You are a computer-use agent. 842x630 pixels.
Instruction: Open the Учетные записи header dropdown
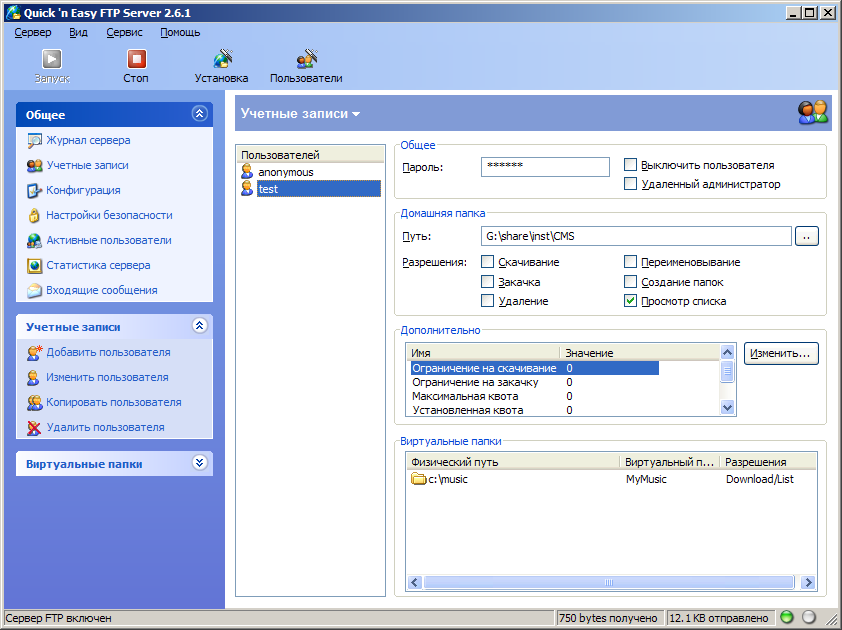point(300,114)
